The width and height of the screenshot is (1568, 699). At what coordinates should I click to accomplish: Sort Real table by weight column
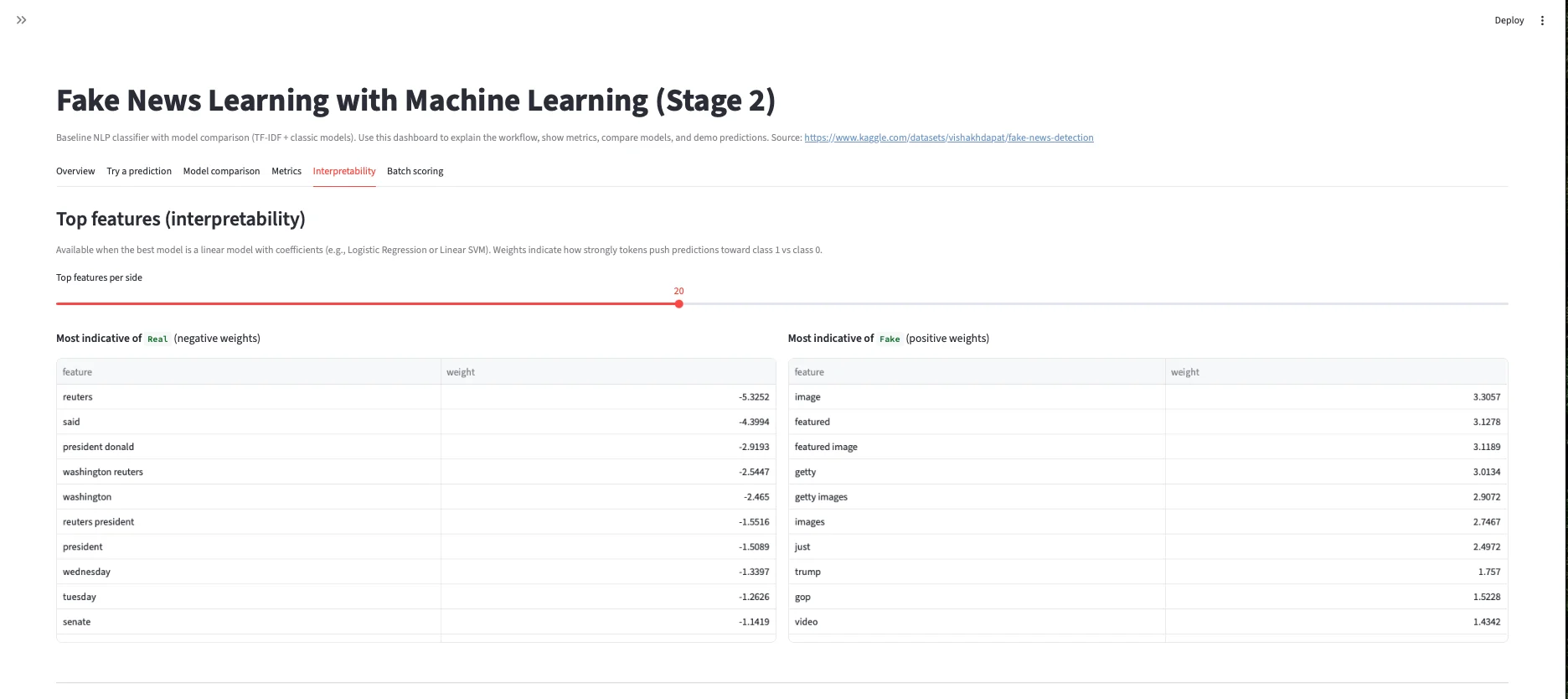point(608,372)
